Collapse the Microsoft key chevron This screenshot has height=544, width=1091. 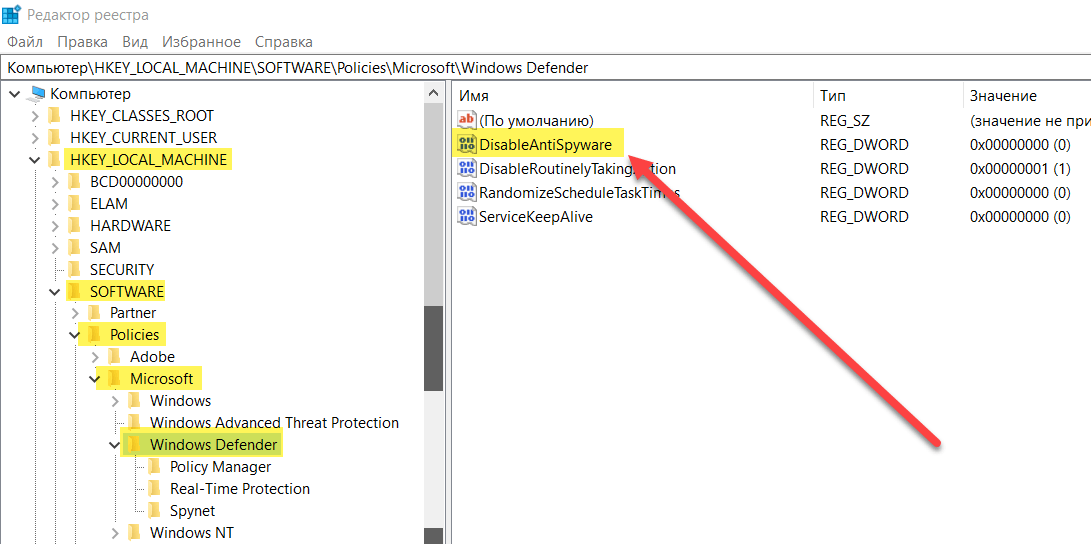coord(95,379)
